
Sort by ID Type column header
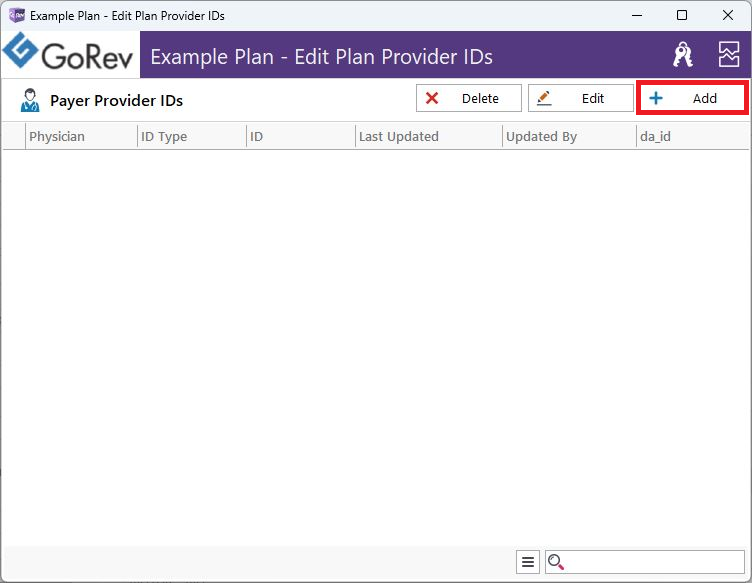(x=191, y=137)
